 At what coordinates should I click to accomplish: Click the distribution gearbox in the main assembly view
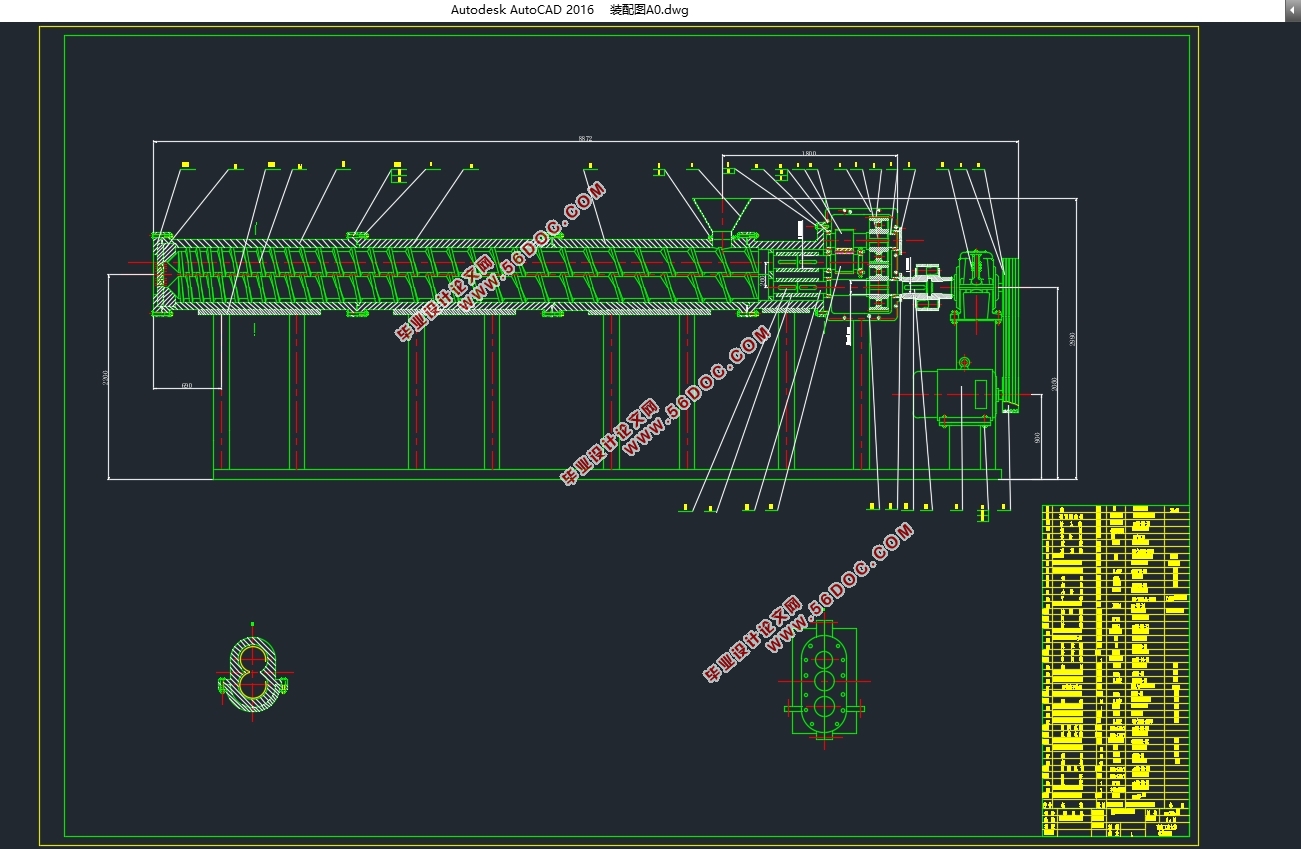click(x=863, y=265)
